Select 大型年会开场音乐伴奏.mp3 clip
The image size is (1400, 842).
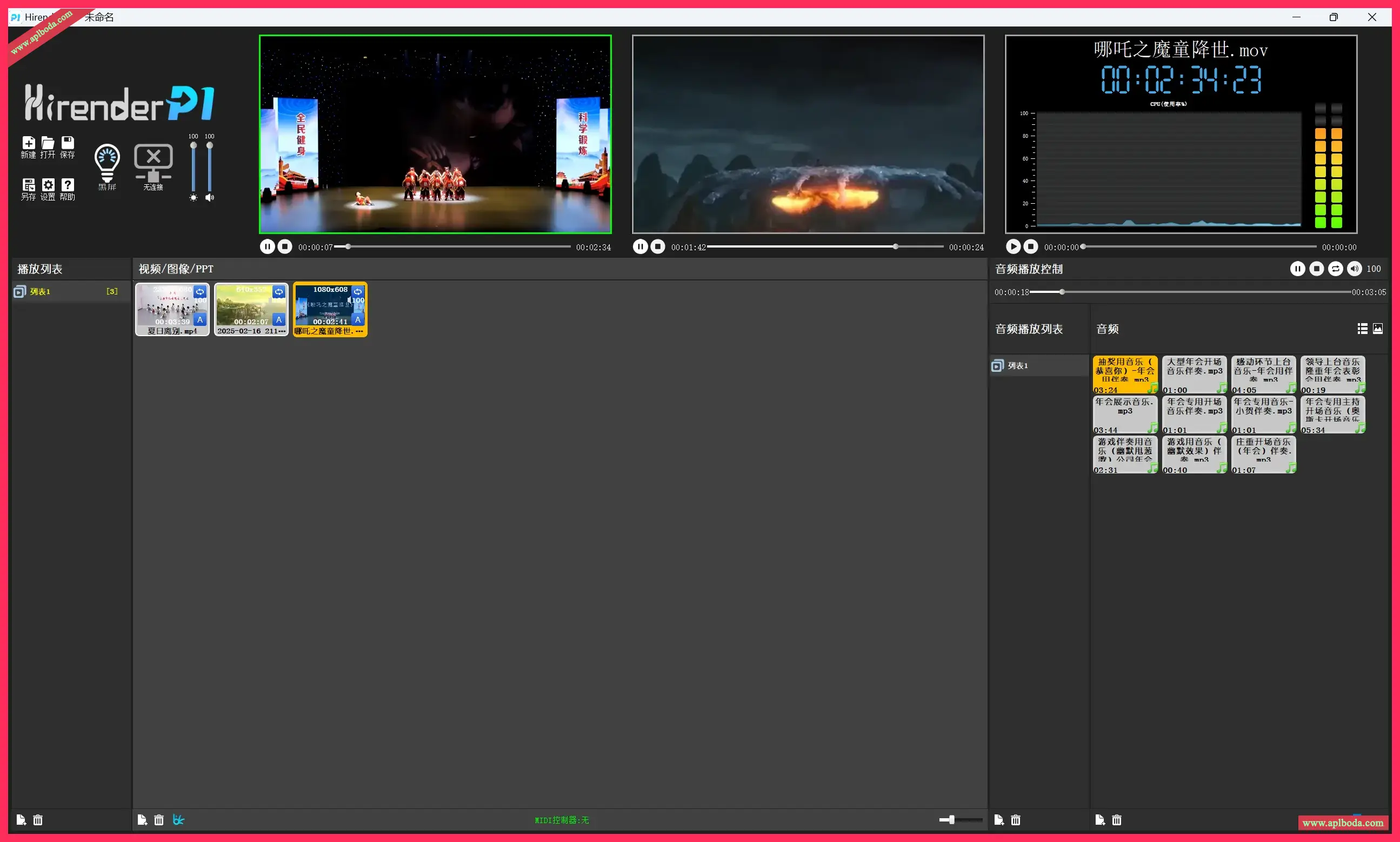[1195, 375]
